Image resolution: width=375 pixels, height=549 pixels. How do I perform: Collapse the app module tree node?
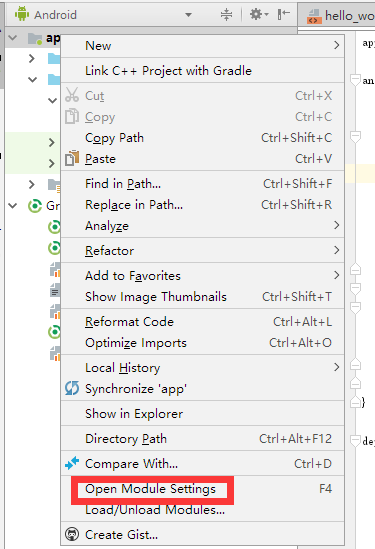(13, 37)
